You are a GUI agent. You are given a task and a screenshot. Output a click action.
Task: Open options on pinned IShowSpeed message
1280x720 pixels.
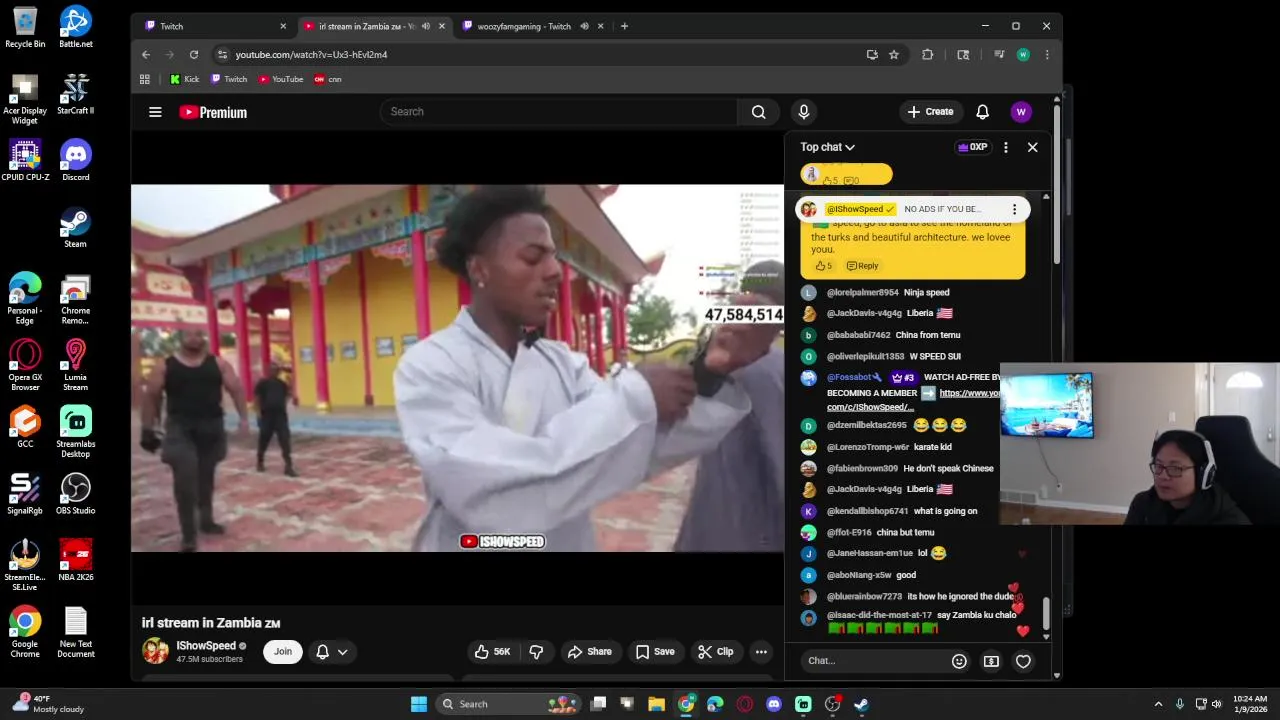(x=1014, y=209)
